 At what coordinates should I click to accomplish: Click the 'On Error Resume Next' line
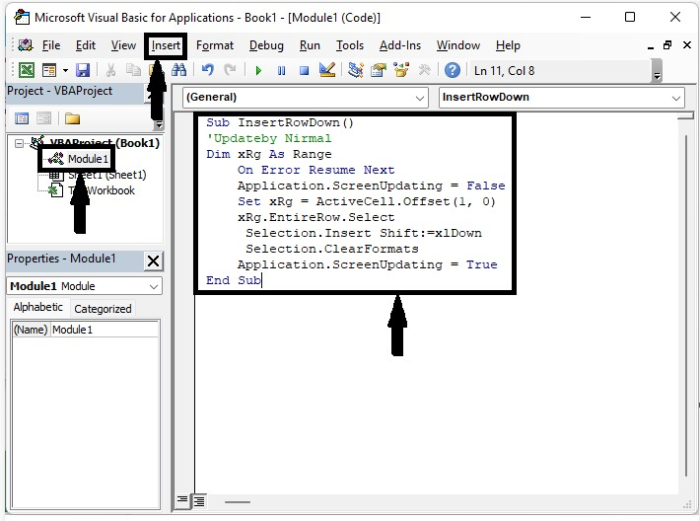[x=316, y=170]
